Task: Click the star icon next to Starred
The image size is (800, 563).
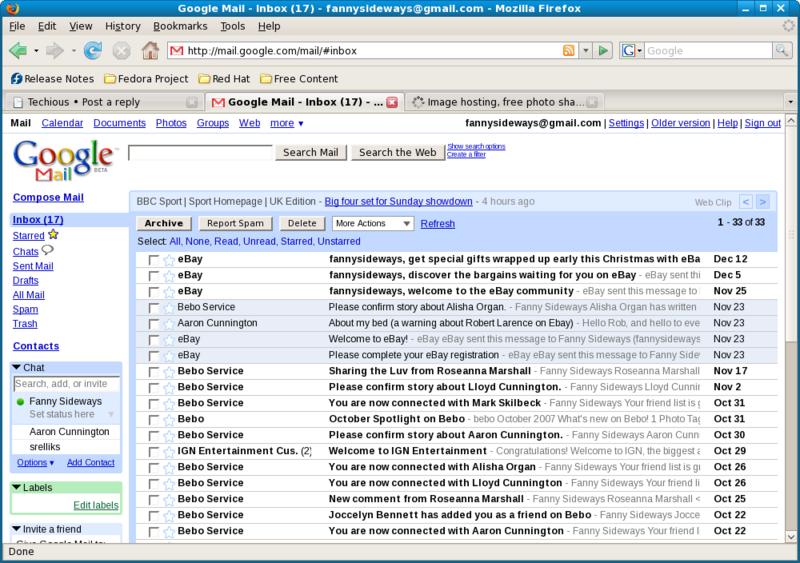Action: (54, 235)
